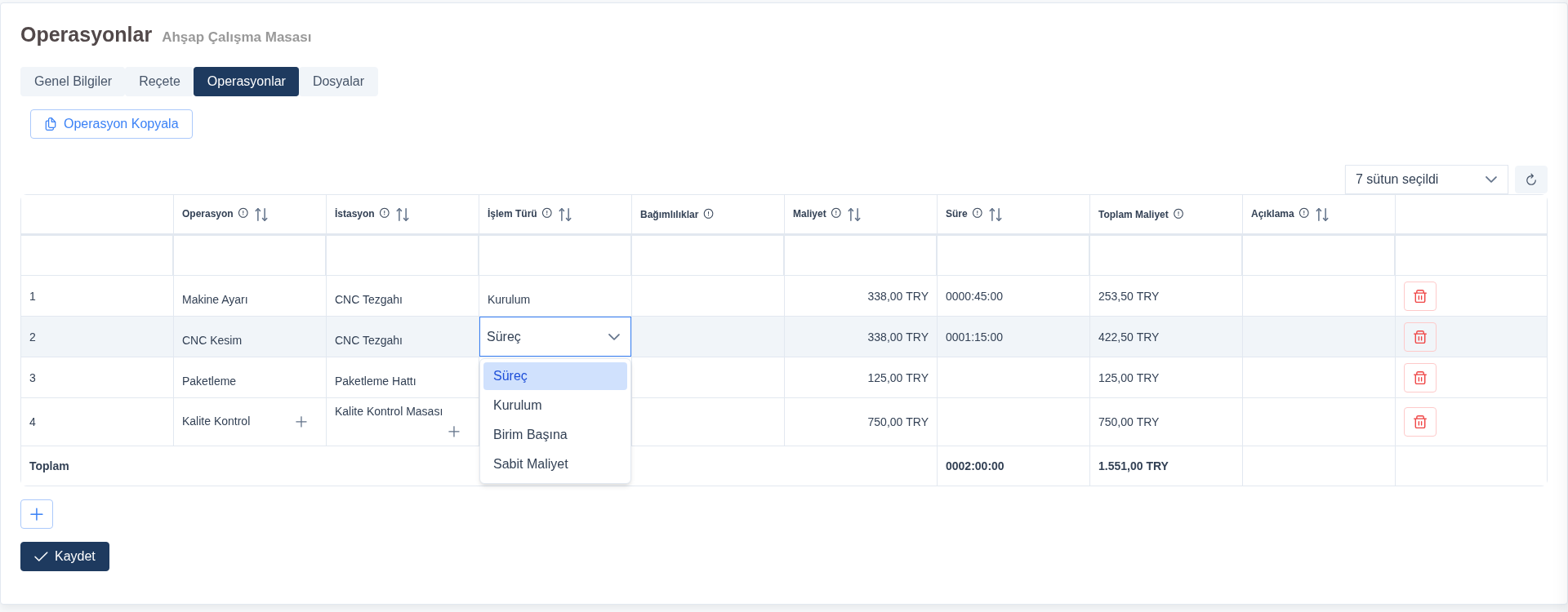Open the 7 sütun seçildi column selector
Image resolution: width=1568 pixels, height=612 pixels.
pos(1426,180)
